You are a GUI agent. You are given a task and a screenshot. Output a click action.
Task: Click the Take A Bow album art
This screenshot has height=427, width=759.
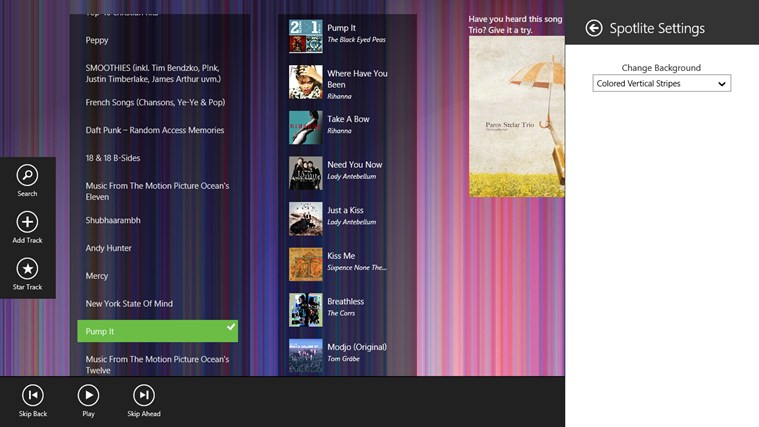pos(305,127)
